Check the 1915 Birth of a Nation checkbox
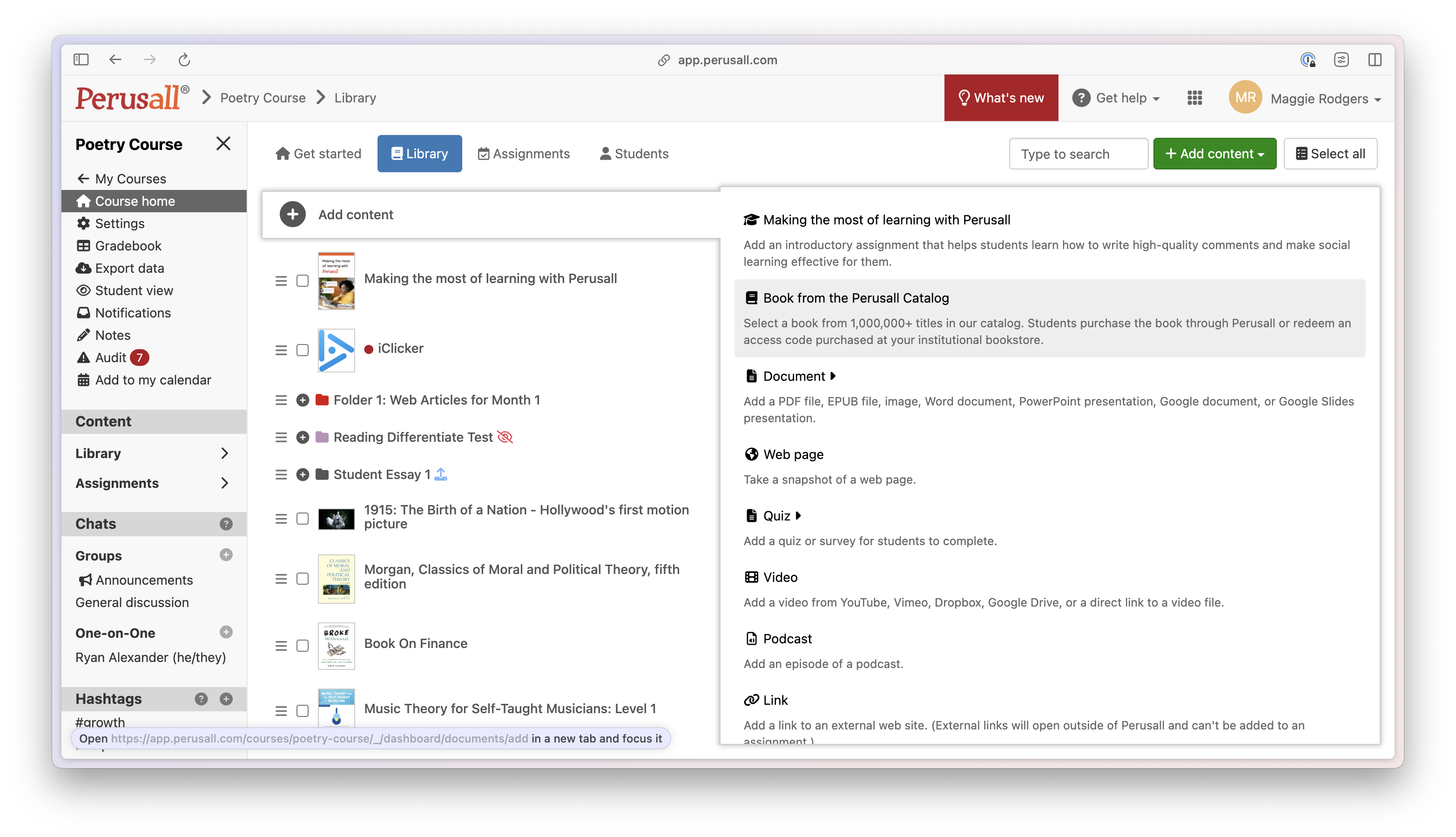Screen dimensions: 1456x837 pos(303,519)
